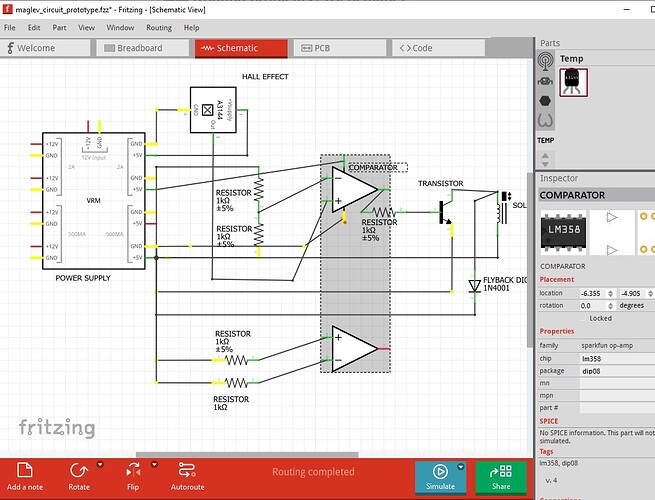This screenshot has width=655, height=500.
Task: Click the location X field -6.355
Action: point(593,294)
